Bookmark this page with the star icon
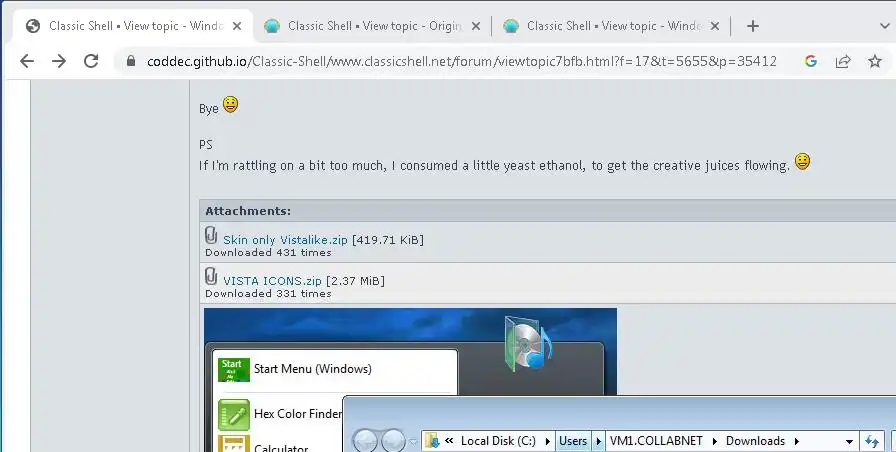The height and width of the screenshot is (452, 896). click(x=875, y=61)
